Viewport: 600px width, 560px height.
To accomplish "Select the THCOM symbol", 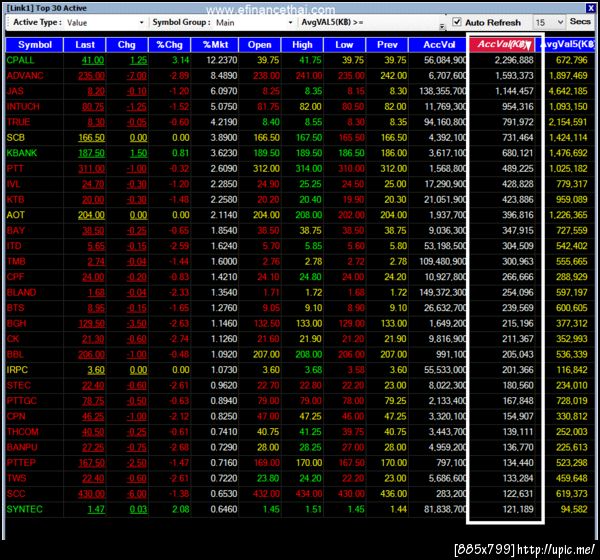I will pos(23,432).
